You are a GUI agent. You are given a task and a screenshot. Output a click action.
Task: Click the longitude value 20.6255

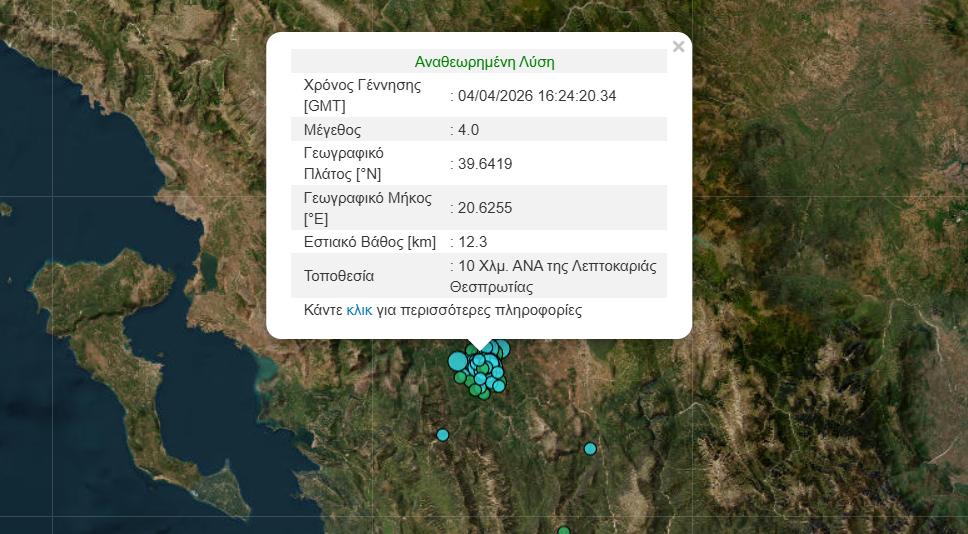(x=485, y=207)
